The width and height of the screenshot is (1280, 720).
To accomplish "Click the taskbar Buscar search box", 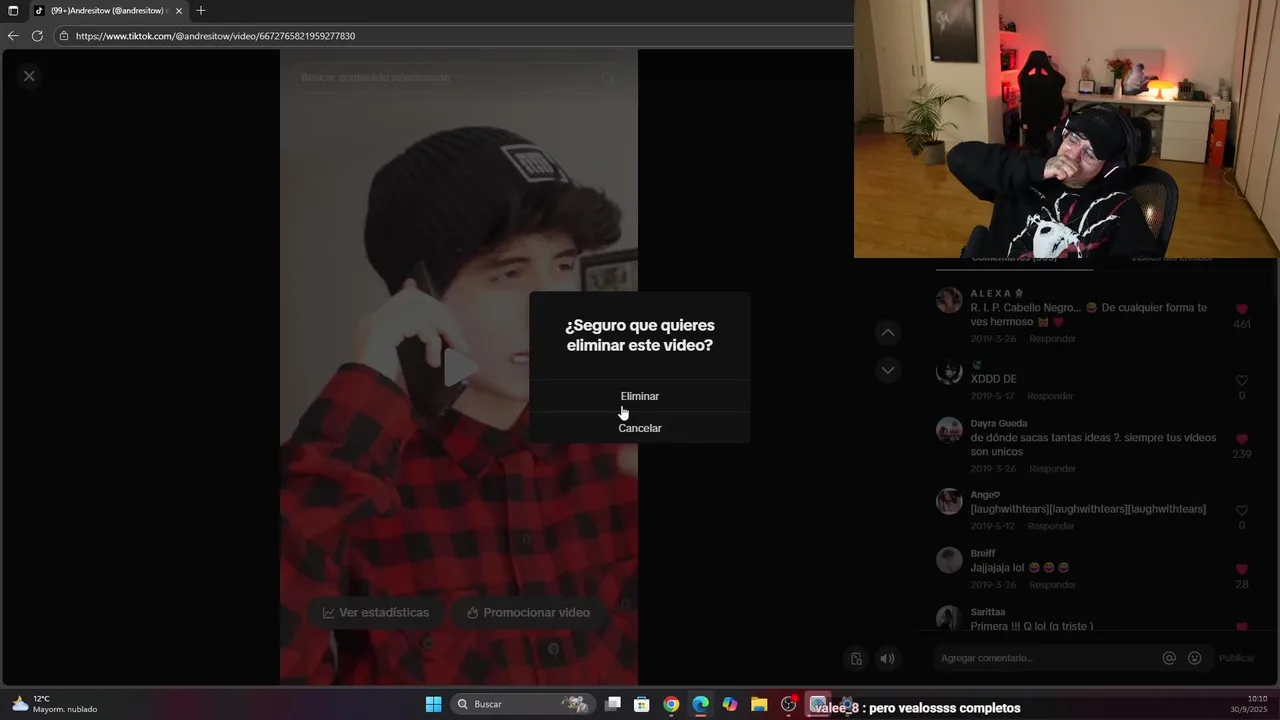I will click(524, 704).
